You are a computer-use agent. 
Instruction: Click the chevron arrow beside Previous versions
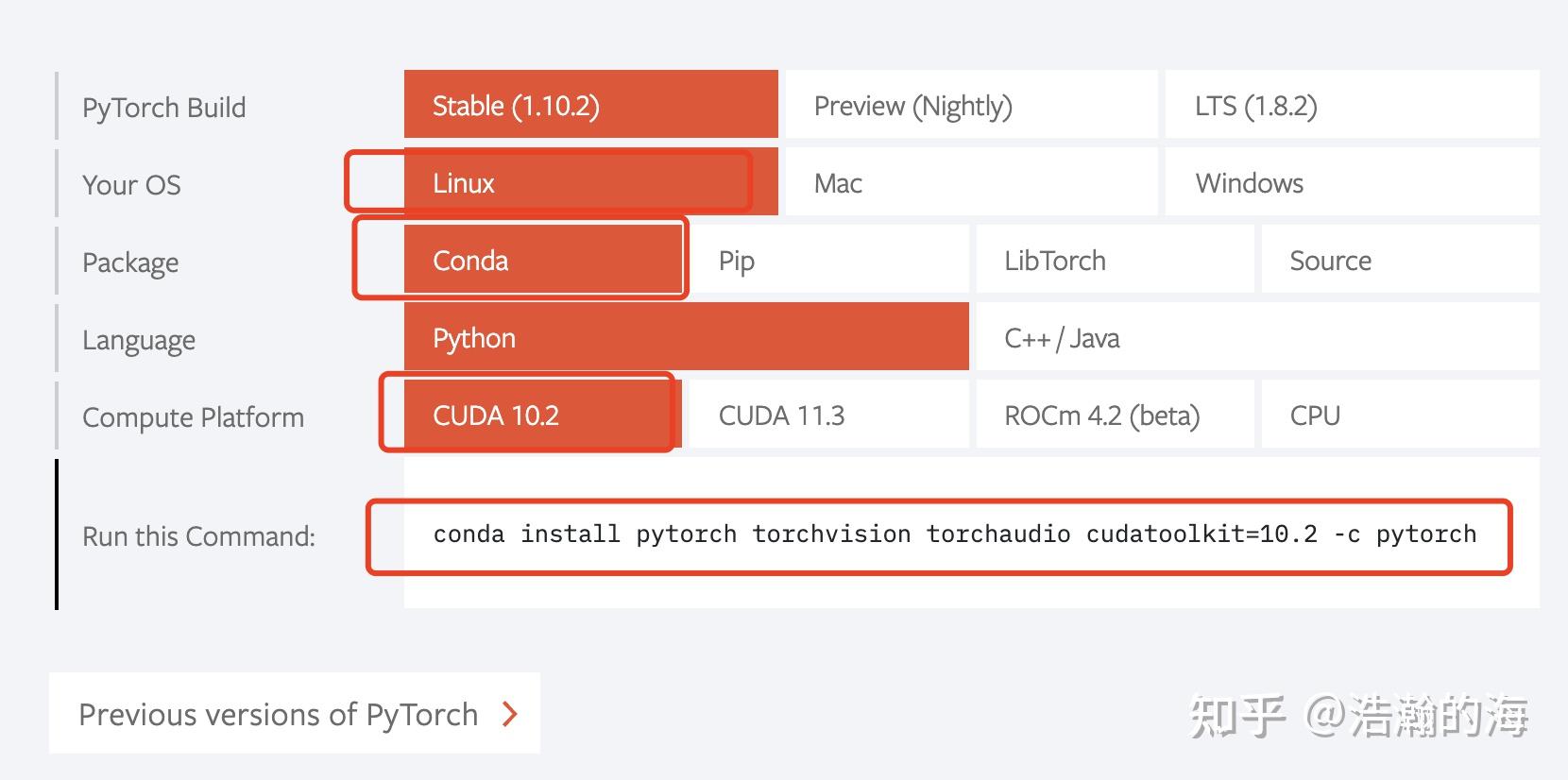pos(510,714)
